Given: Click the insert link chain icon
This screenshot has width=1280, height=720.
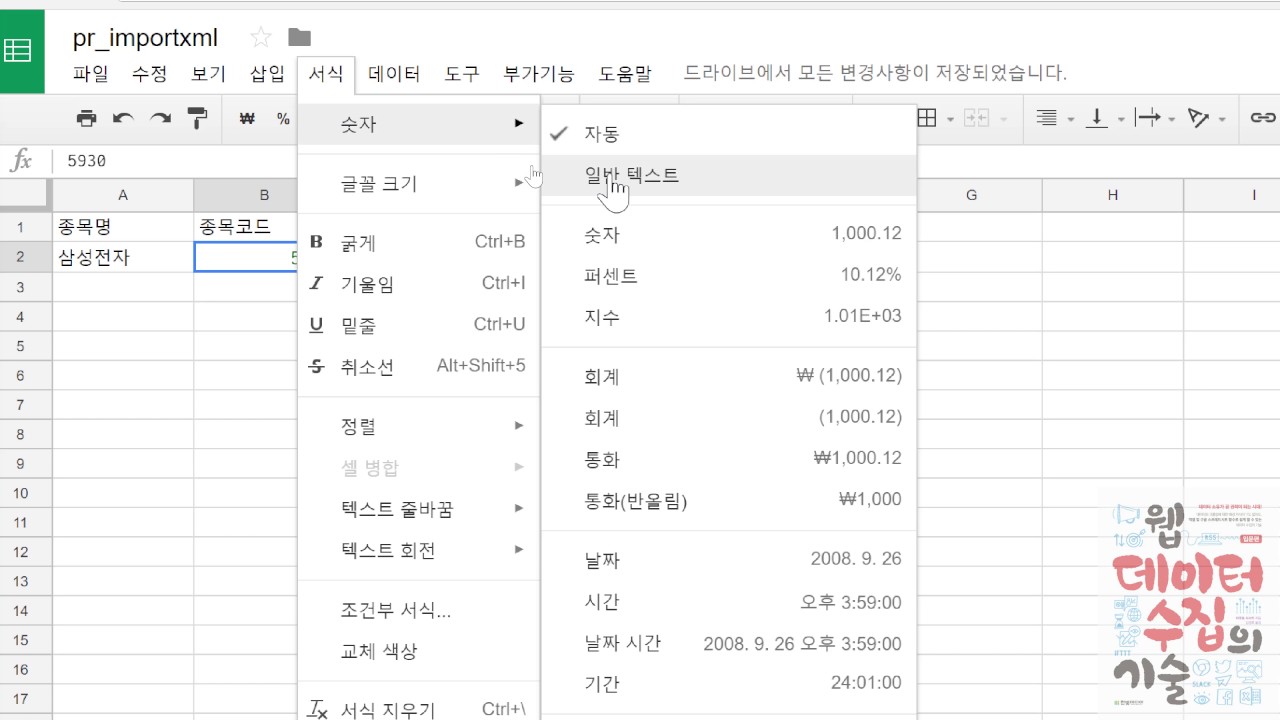Looking at the screenshot, I should pyautogui.click(x=1262, y=118).
